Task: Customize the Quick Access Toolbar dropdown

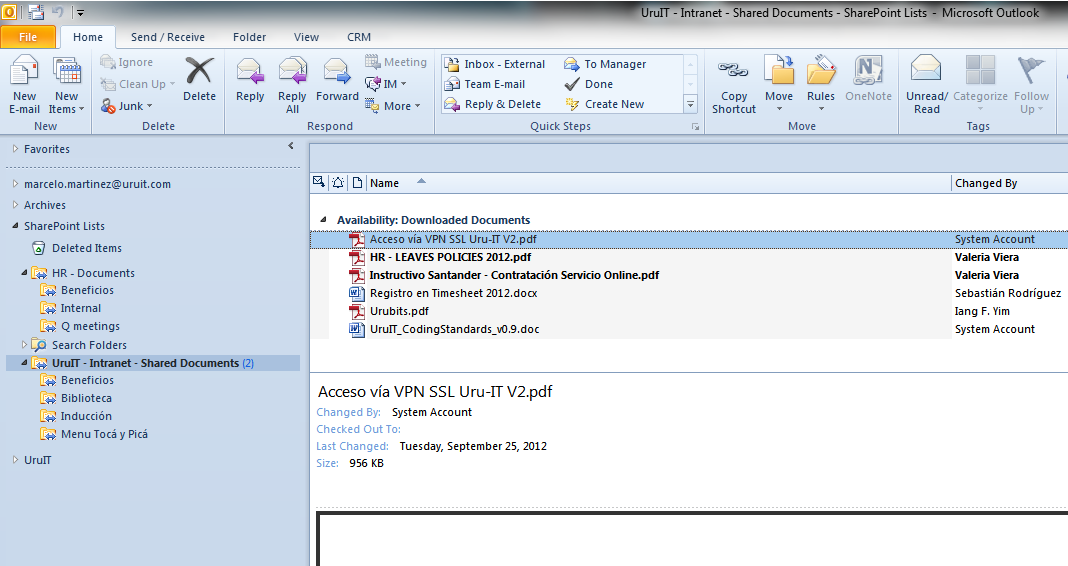Action: pyautogui.click(x=80, y=12)
